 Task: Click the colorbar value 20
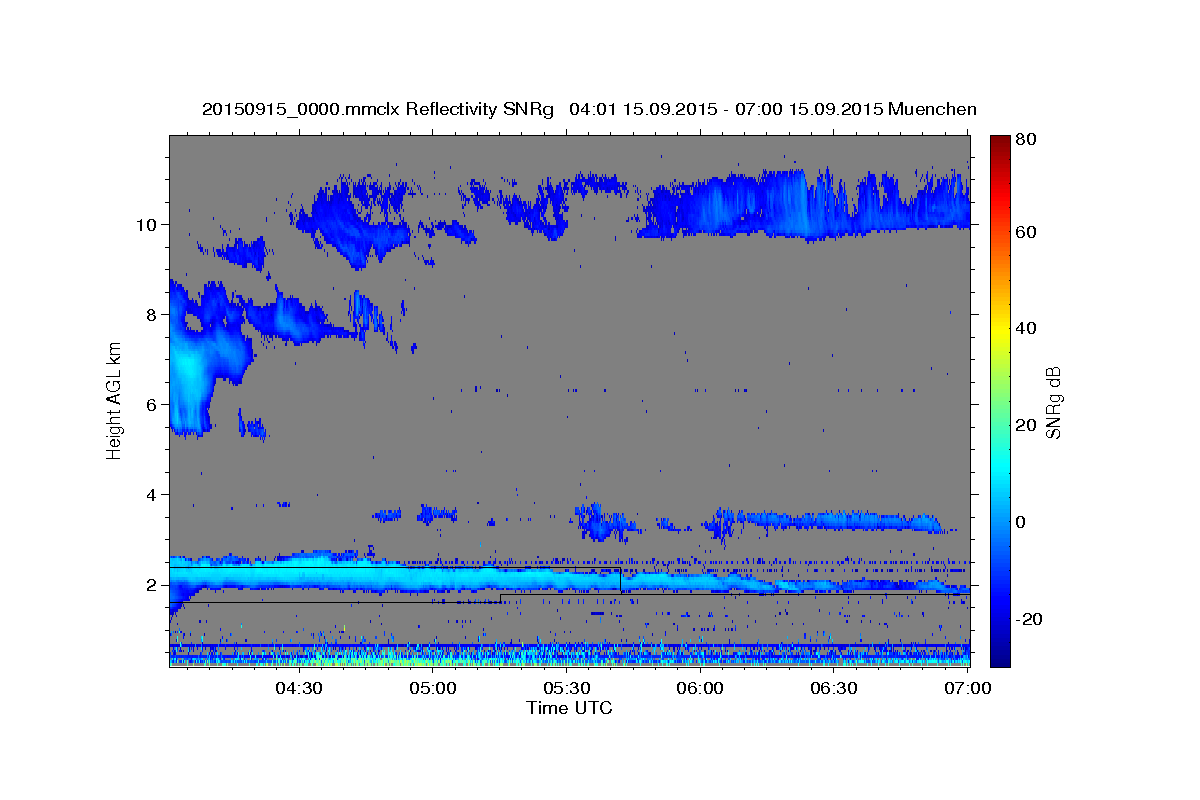coord(1026,425)
